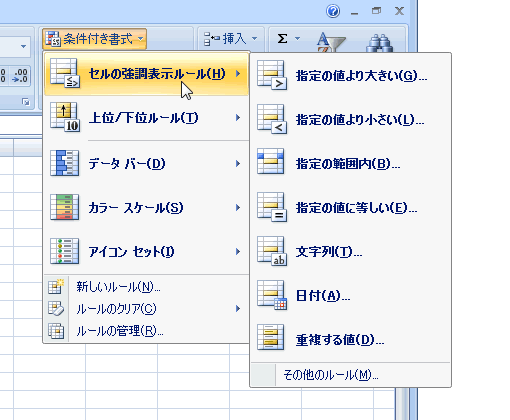This screenshot has height=420, width=510.
Task: Open 上位/下位ルール(T) menu item
Action: pyautogui.click(x=146, y=118)
